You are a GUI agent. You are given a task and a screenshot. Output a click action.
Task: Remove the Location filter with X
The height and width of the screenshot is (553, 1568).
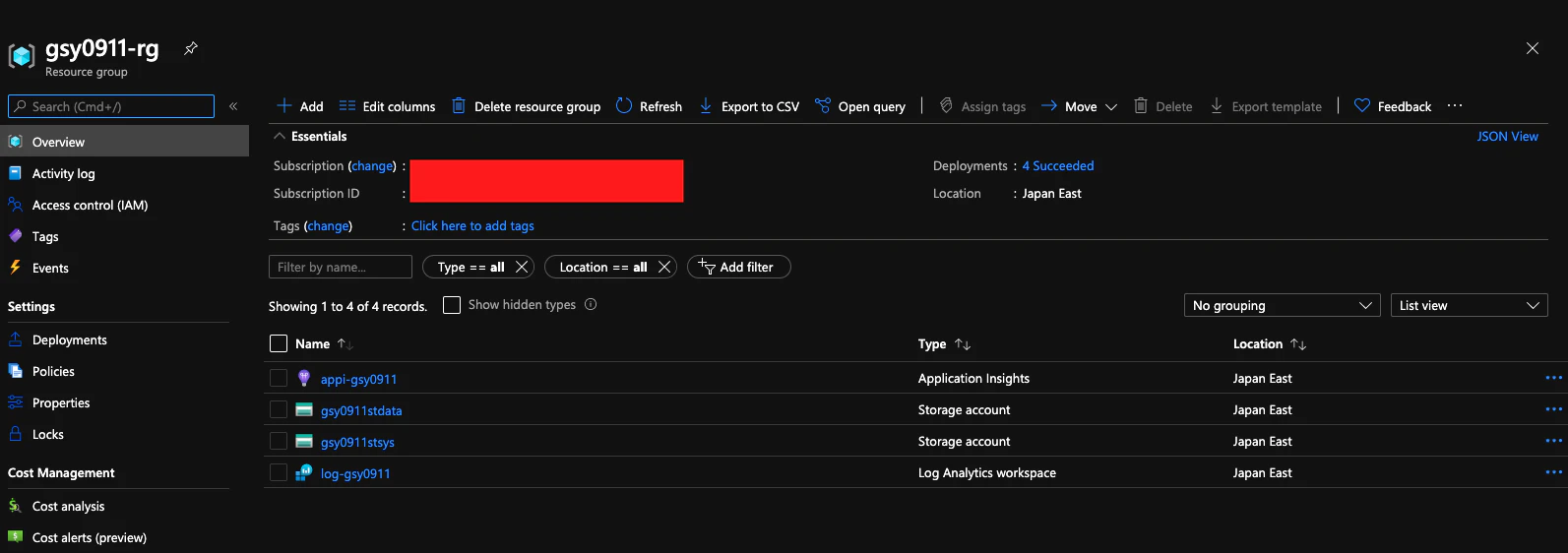tap(664, 267)
